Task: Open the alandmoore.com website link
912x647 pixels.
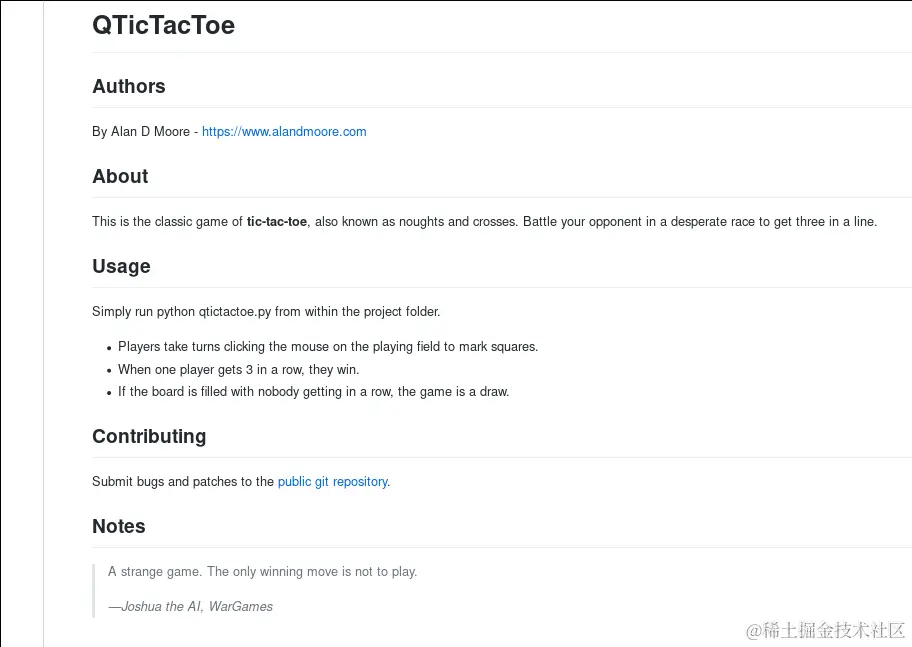Action: click(284, 131)
